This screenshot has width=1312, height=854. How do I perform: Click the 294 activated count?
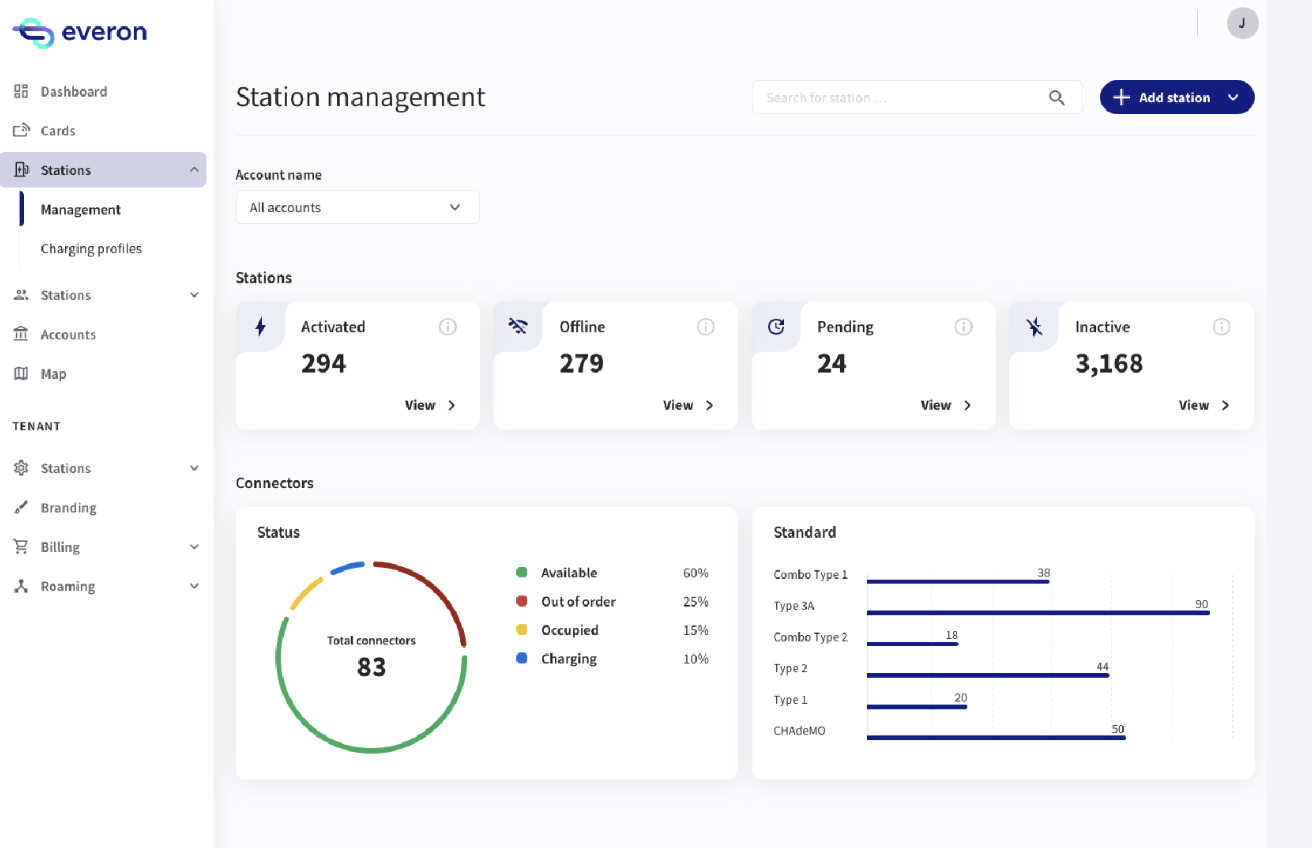(324, 363)
